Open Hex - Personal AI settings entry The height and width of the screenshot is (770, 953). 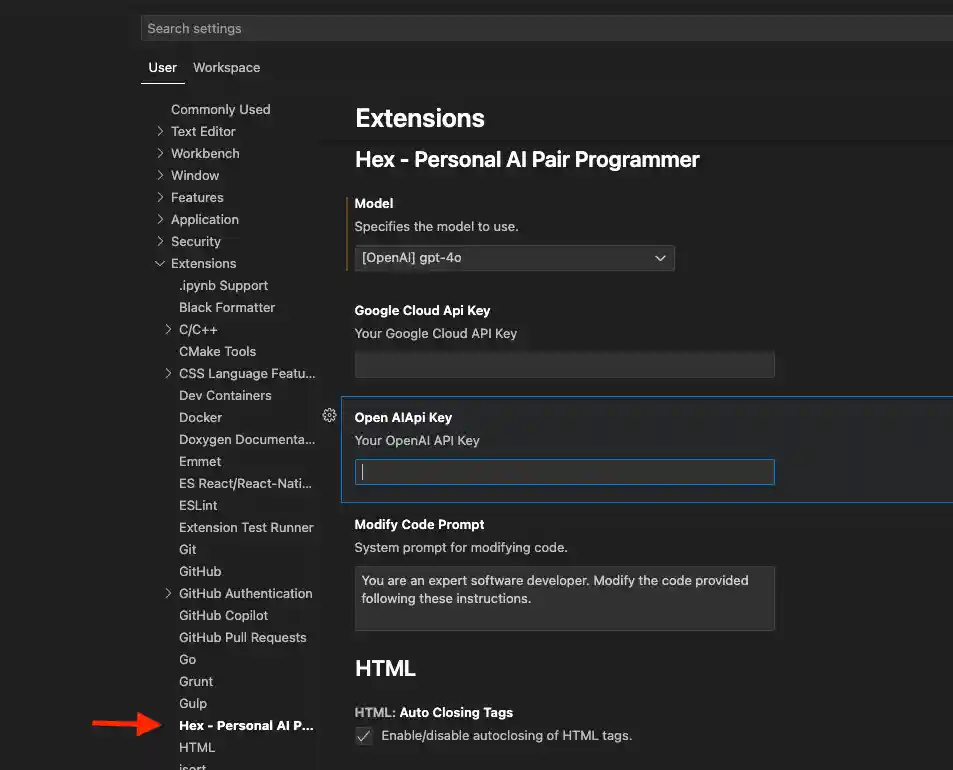245,725
